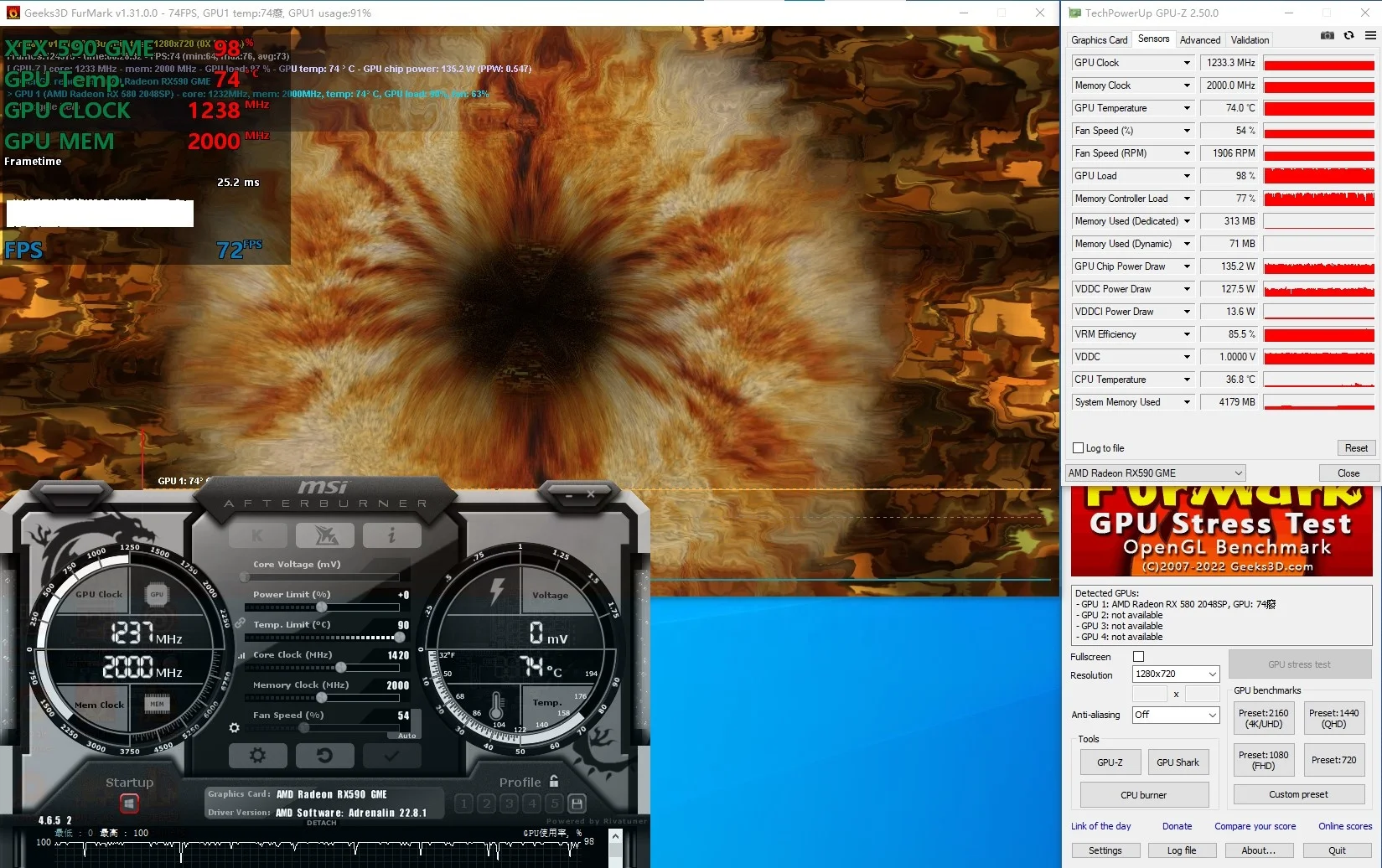
Task: Launch Afterburner OC Scanner icon
Action: (x=325, y=535)
